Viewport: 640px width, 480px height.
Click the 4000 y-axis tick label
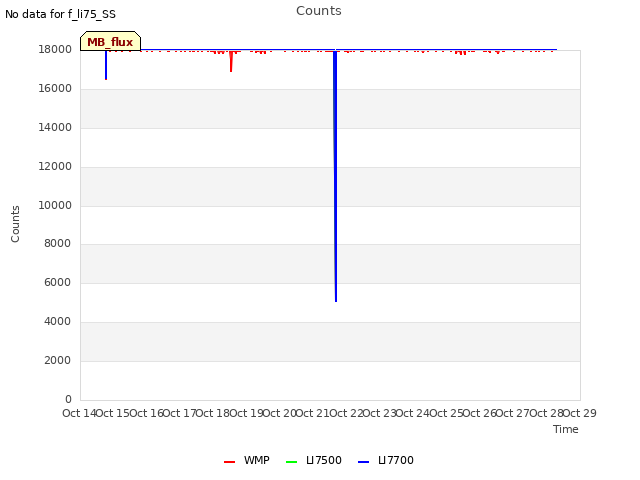58,321
